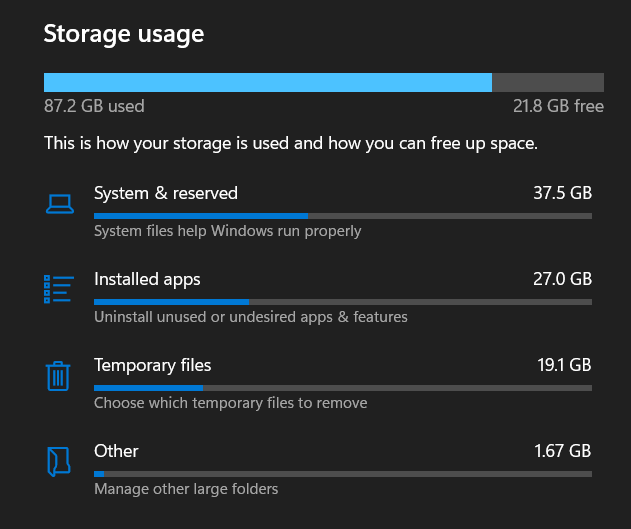The image size is (631, 529).
Task: Open the Installed apps category
Action: tap(147, 279)
